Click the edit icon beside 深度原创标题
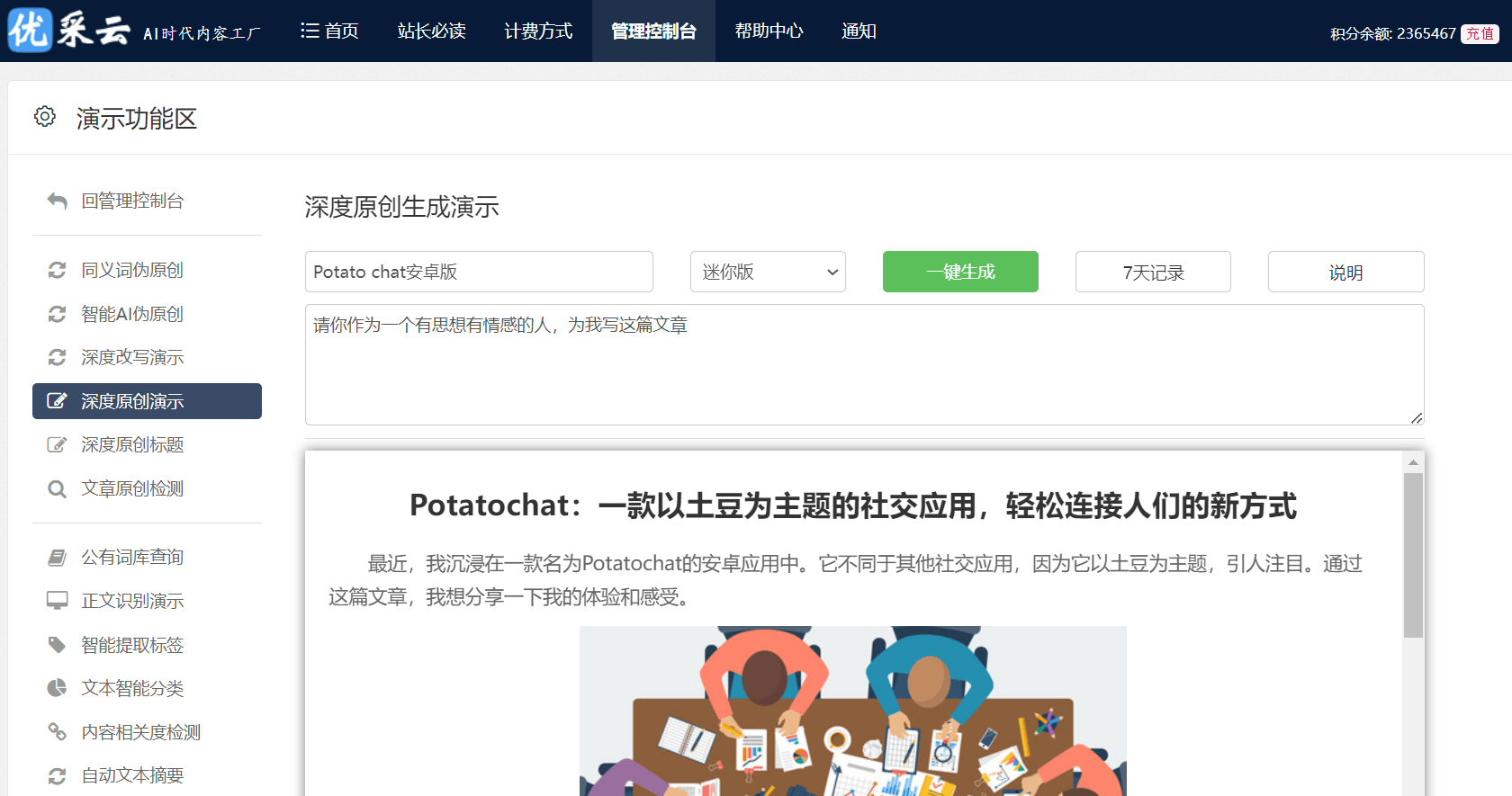Screen dimensions: 1512x796 (58, 444)
